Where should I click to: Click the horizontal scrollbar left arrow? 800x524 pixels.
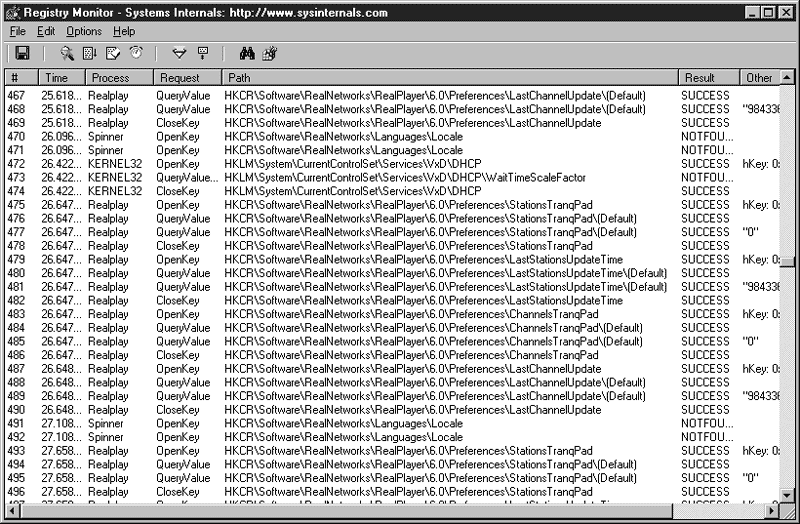tap(11, 511)
